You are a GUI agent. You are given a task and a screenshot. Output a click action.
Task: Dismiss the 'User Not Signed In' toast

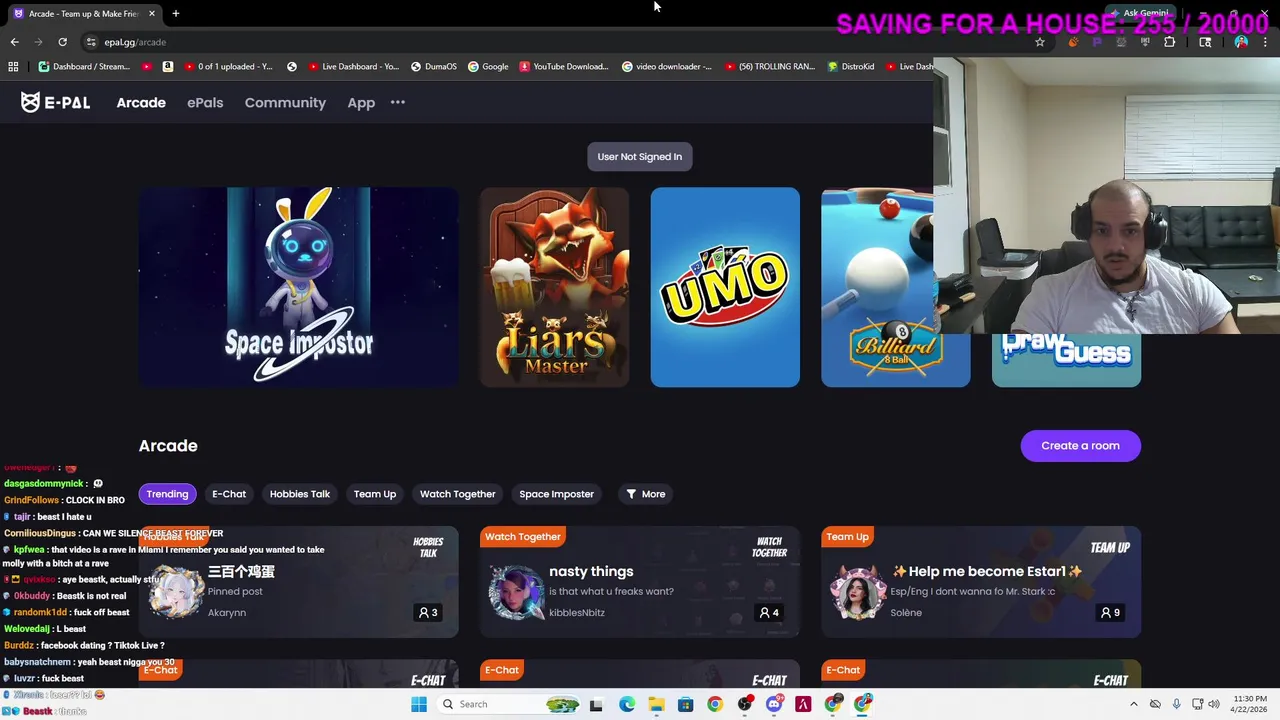[640, 157]
